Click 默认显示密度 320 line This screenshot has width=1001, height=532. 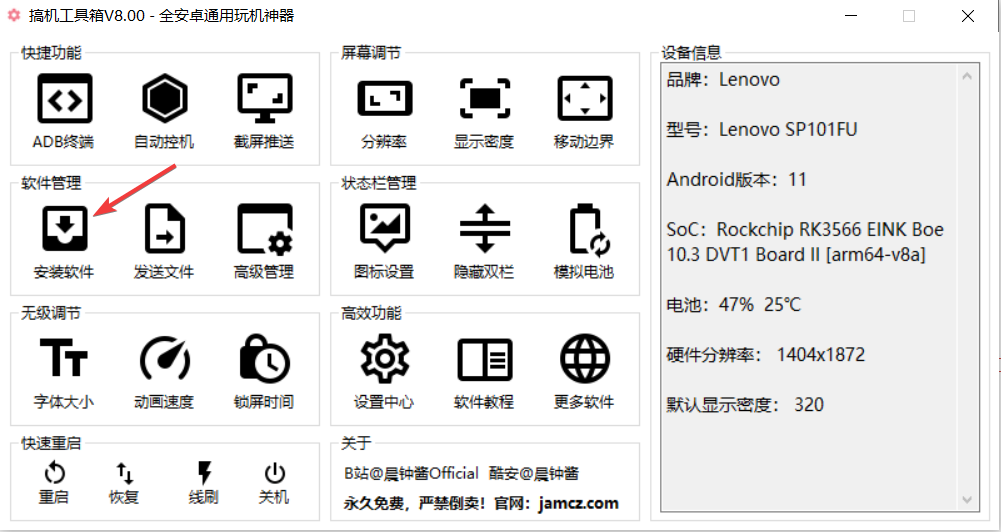pyautogui.click(x=745, y=404)
